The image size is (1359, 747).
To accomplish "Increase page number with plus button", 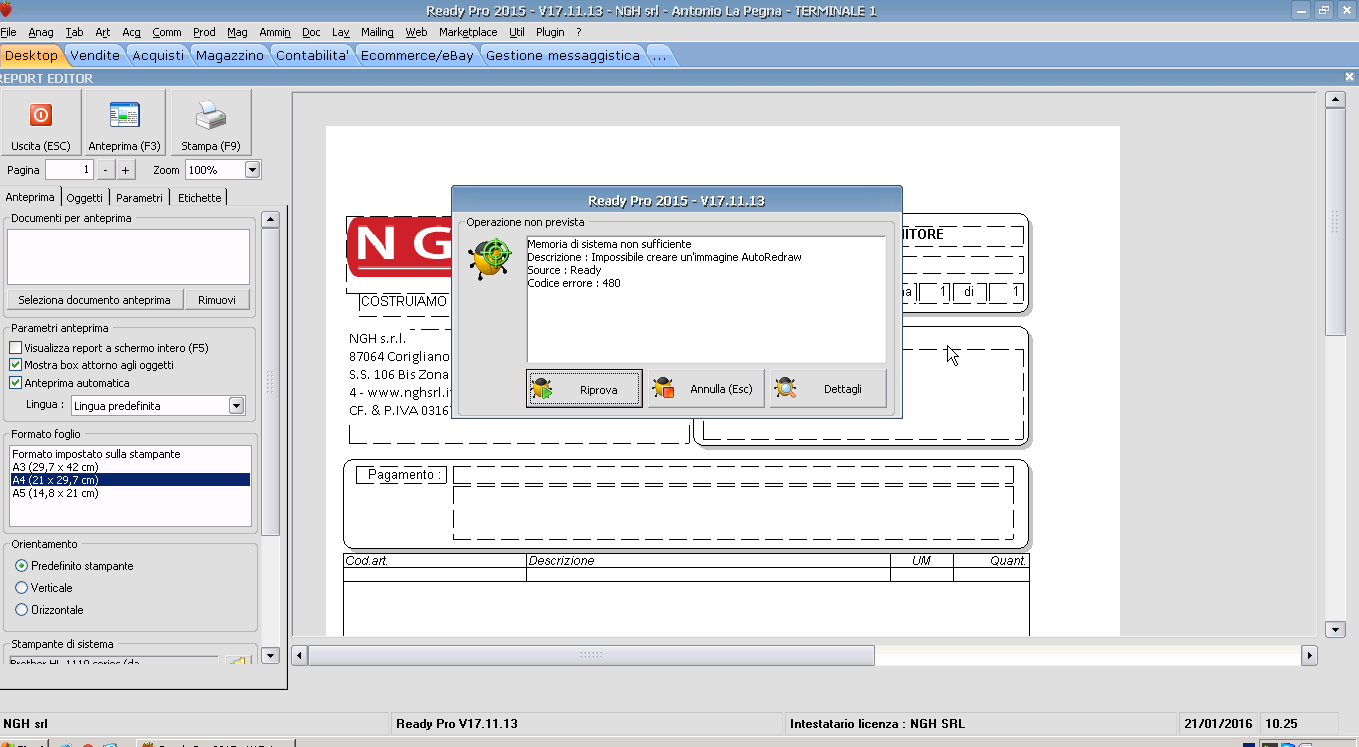I will pos(126,170).
